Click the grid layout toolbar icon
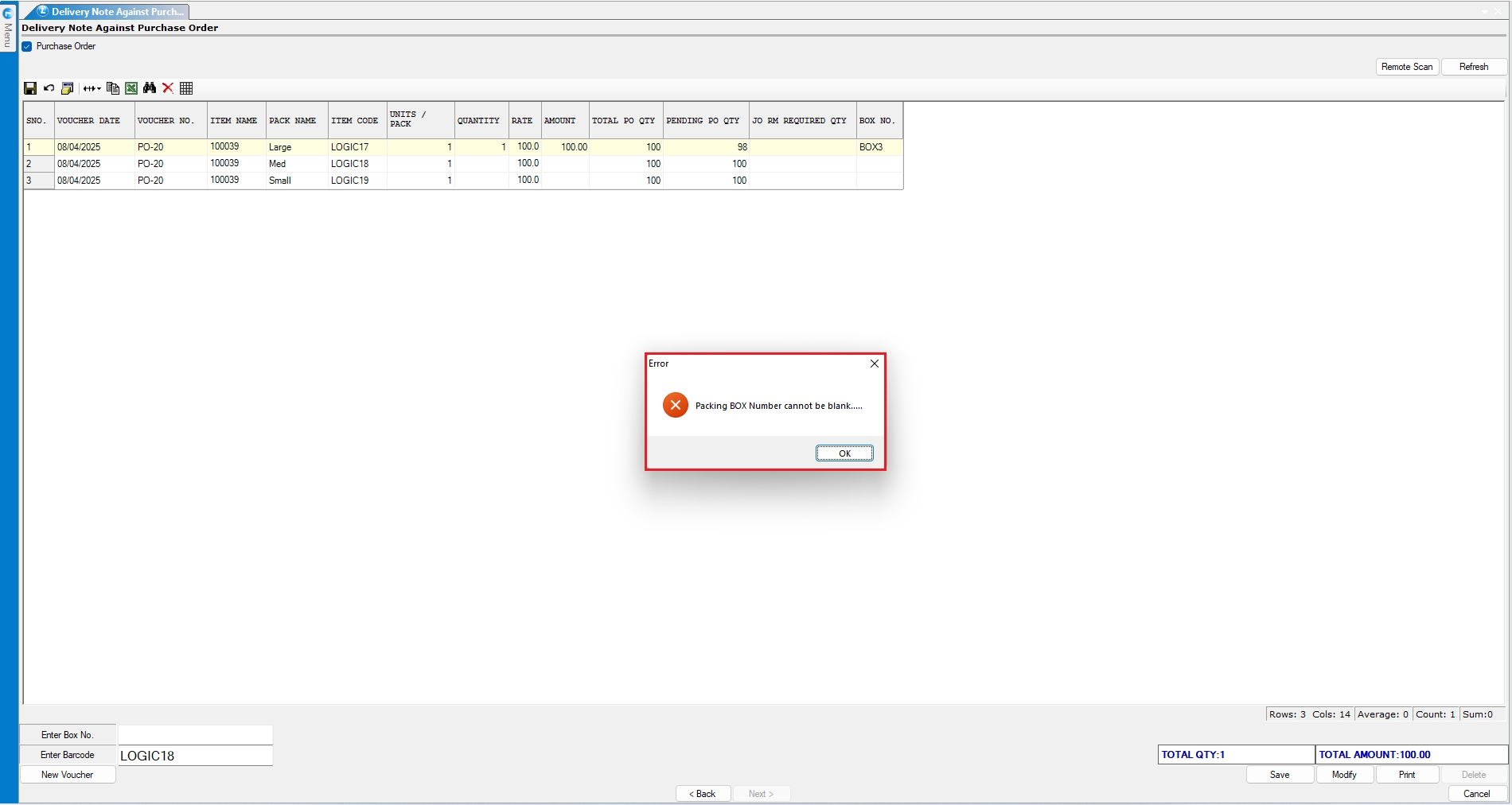 186,88
